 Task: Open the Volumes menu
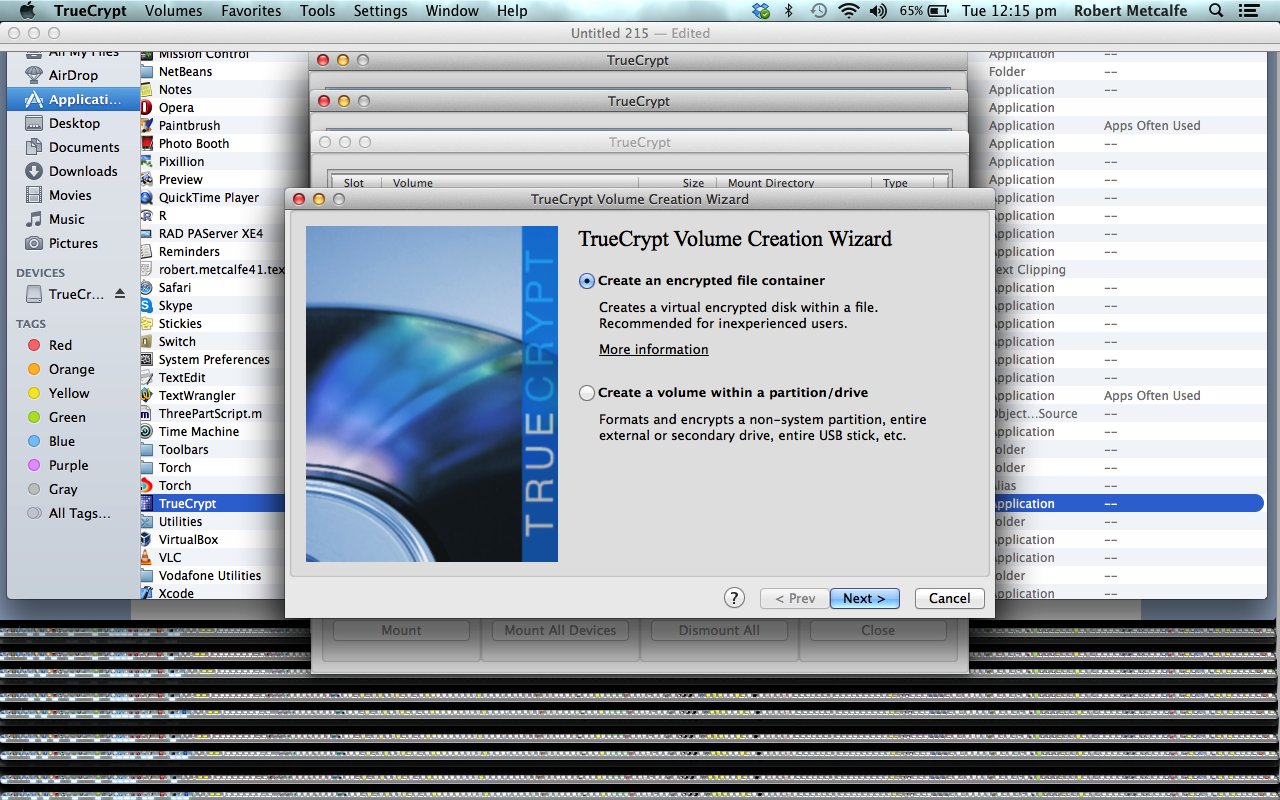(x=173, y=11)
